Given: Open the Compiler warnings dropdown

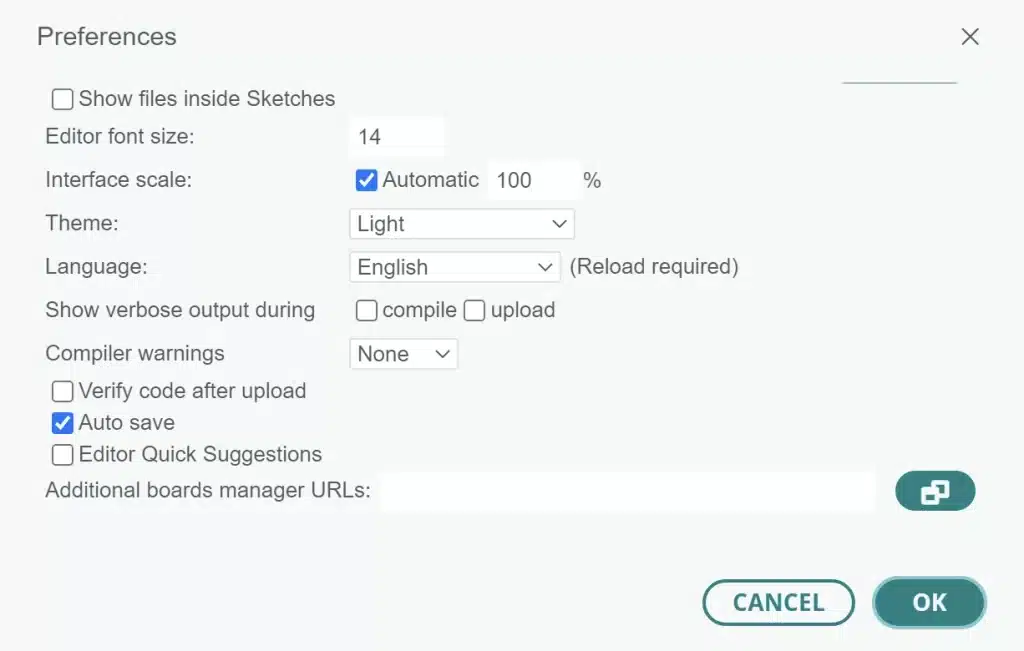Looking at the screenshot, I should 403,353.
